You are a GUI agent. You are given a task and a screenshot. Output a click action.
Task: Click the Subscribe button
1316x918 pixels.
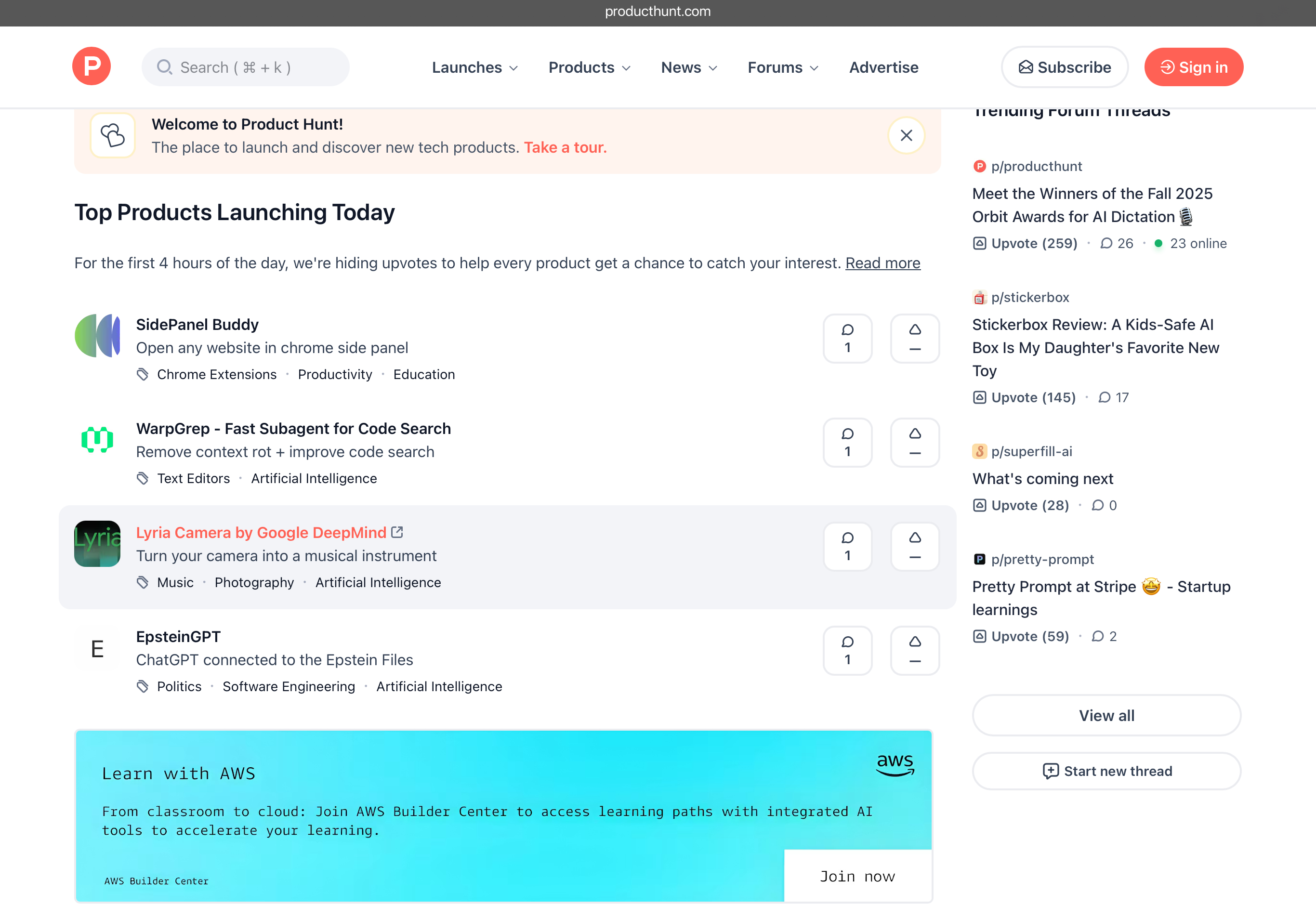(x=1065, y=67)
